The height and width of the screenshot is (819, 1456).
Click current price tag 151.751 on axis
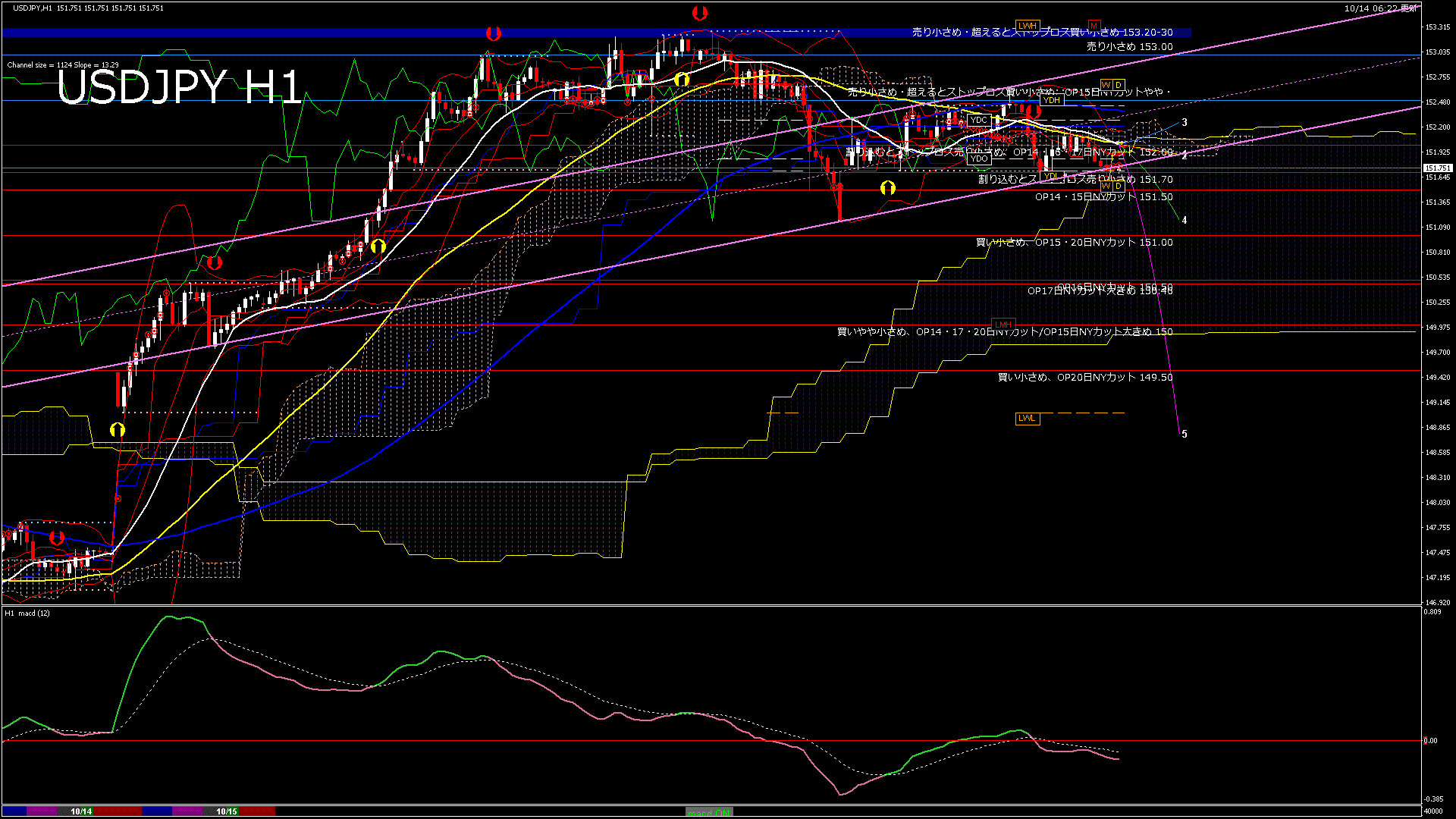click(x=1437, y=168)
